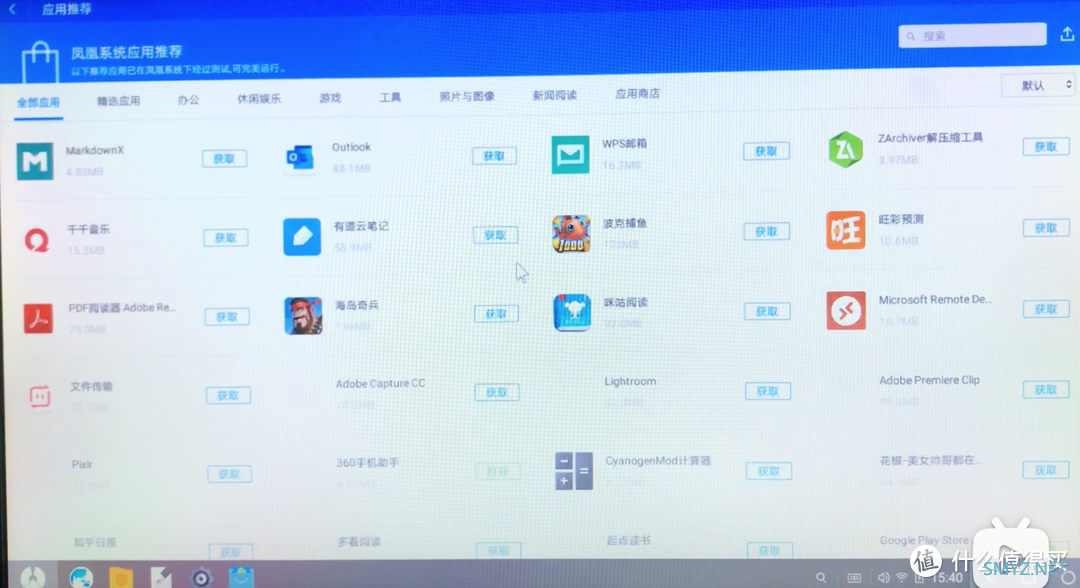Go back using the top-left arrow
Screen dimensions: 1080x588
click(12, 9)
